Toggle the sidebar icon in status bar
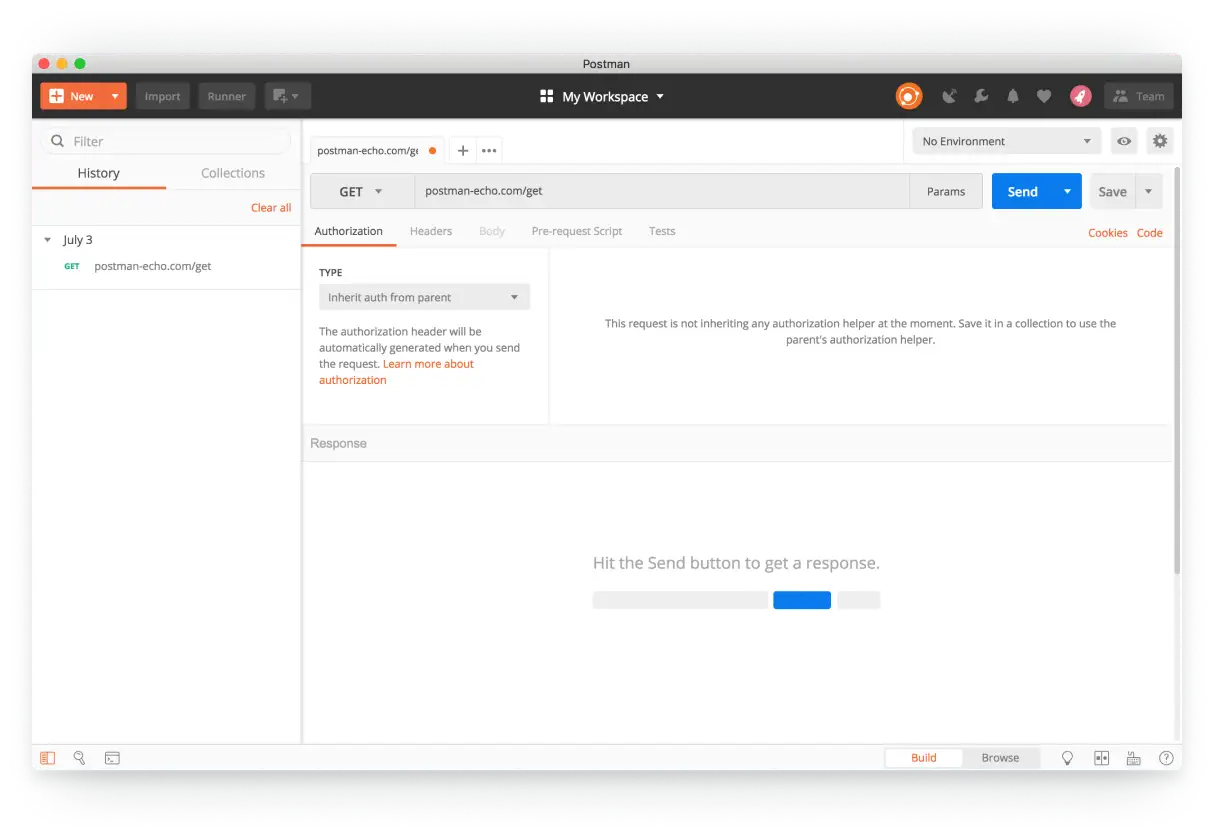The width and height of the screenshot is (1215, 837). click(x=48, y=758)
